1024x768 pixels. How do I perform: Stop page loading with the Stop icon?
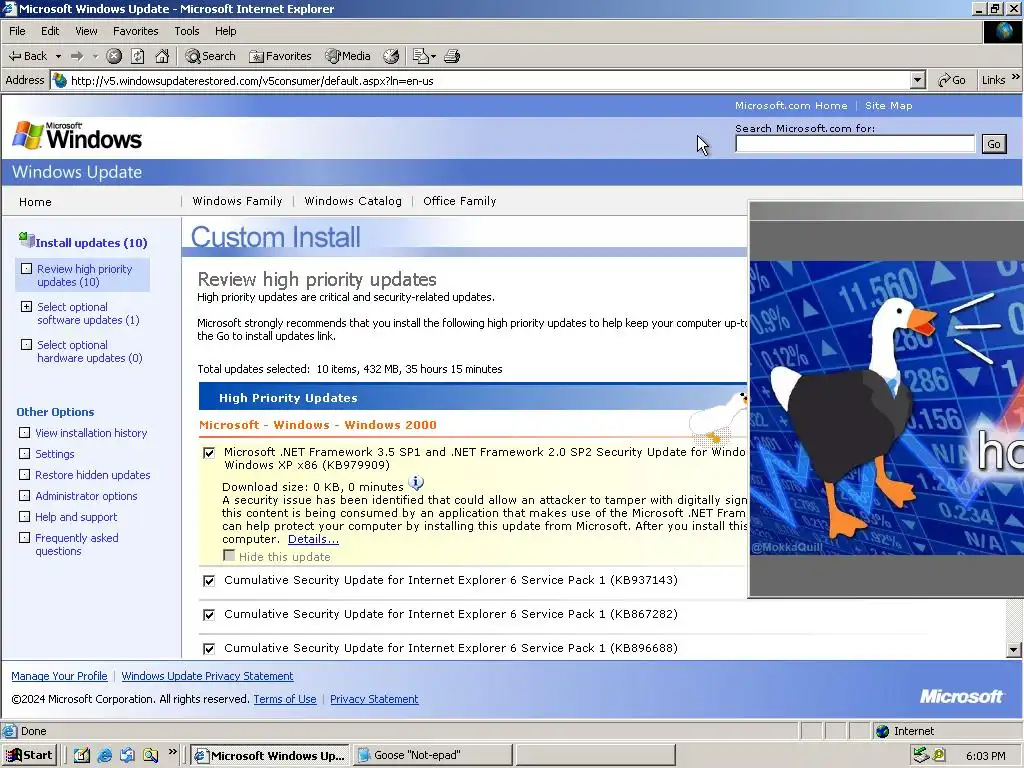click(x=114, y=56)
